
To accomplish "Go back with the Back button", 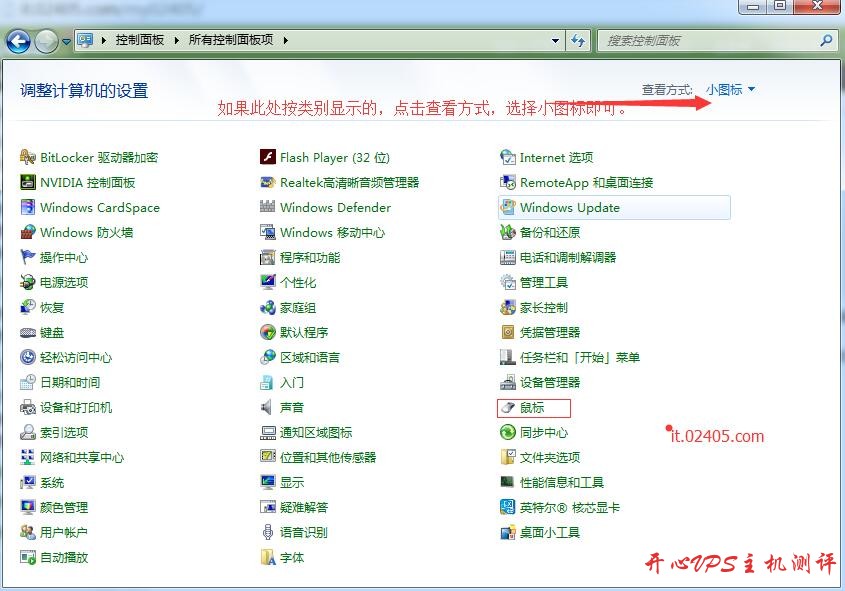I will click(18, 41).
